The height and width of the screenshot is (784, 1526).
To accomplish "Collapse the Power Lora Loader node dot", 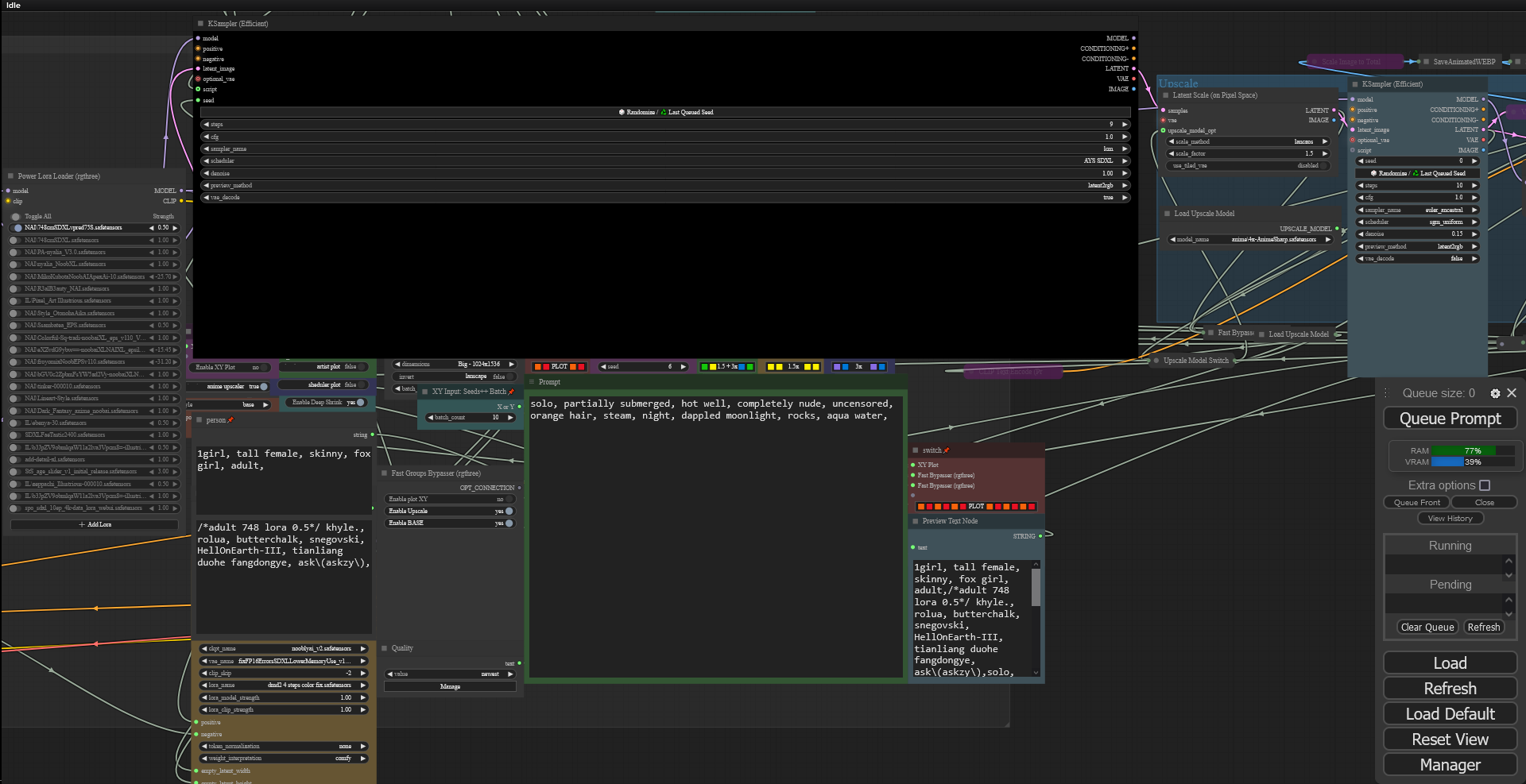I will [x=11, y=176].
